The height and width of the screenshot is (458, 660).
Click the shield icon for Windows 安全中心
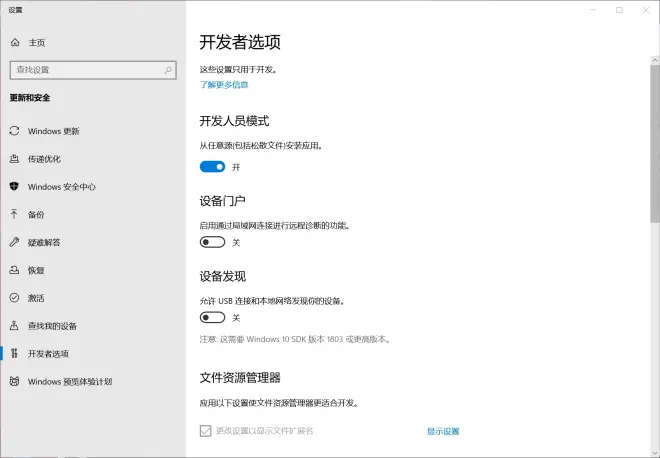pos(14,186)
